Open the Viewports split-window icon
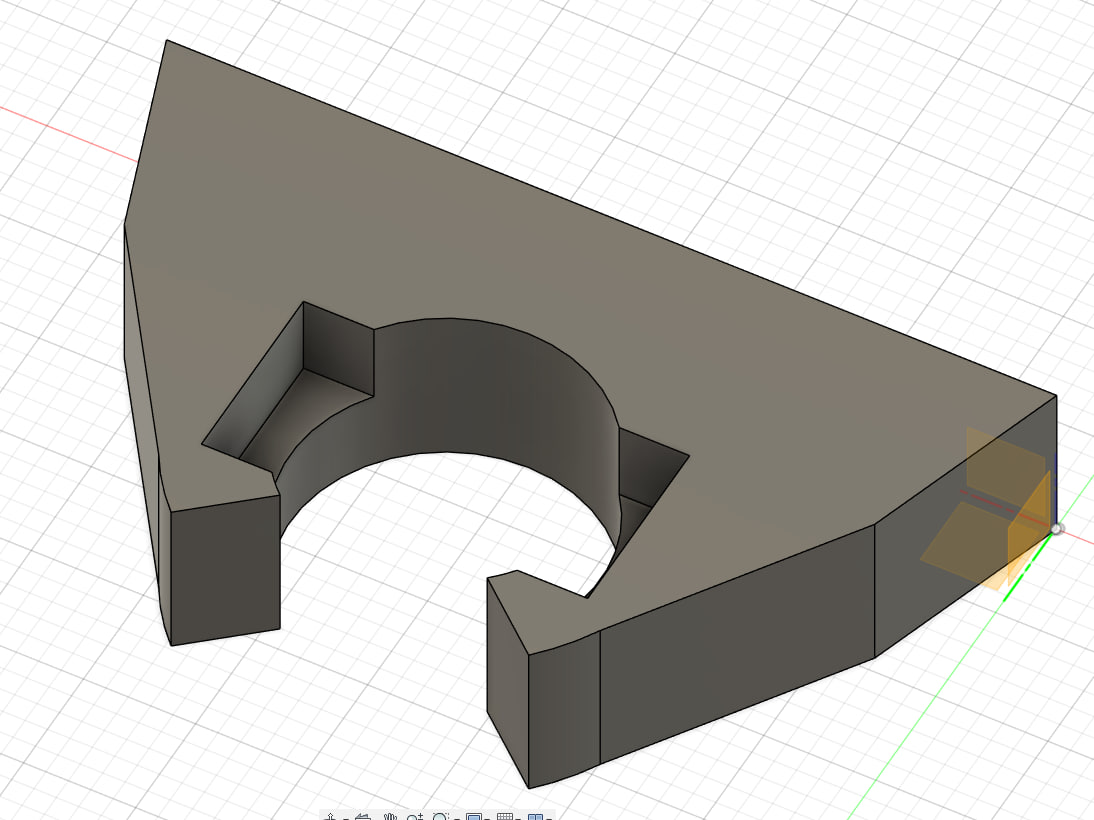This screenshot has height=820, width=1094. coord(535,817)
